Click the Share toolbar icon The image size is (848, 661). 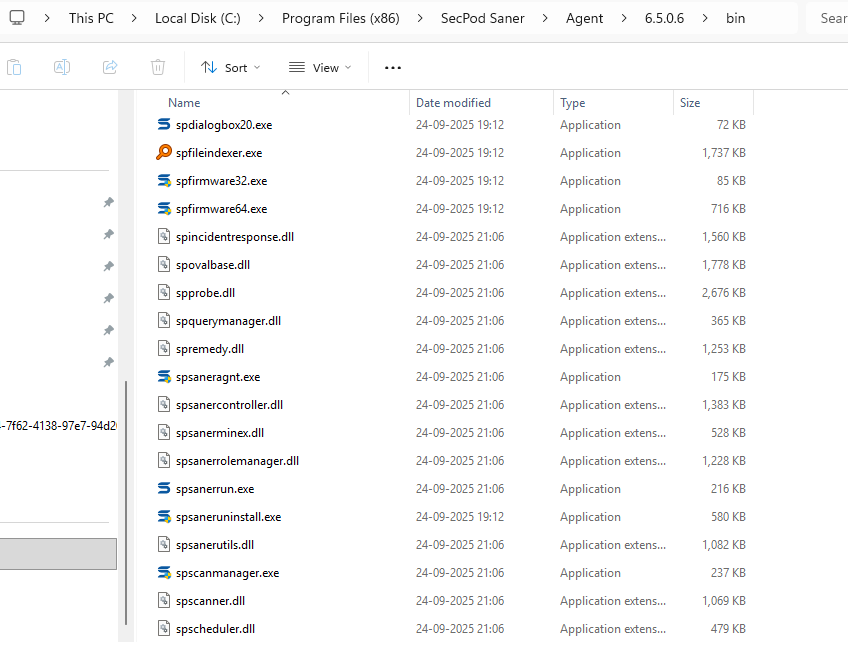click(x=110, y=67)
